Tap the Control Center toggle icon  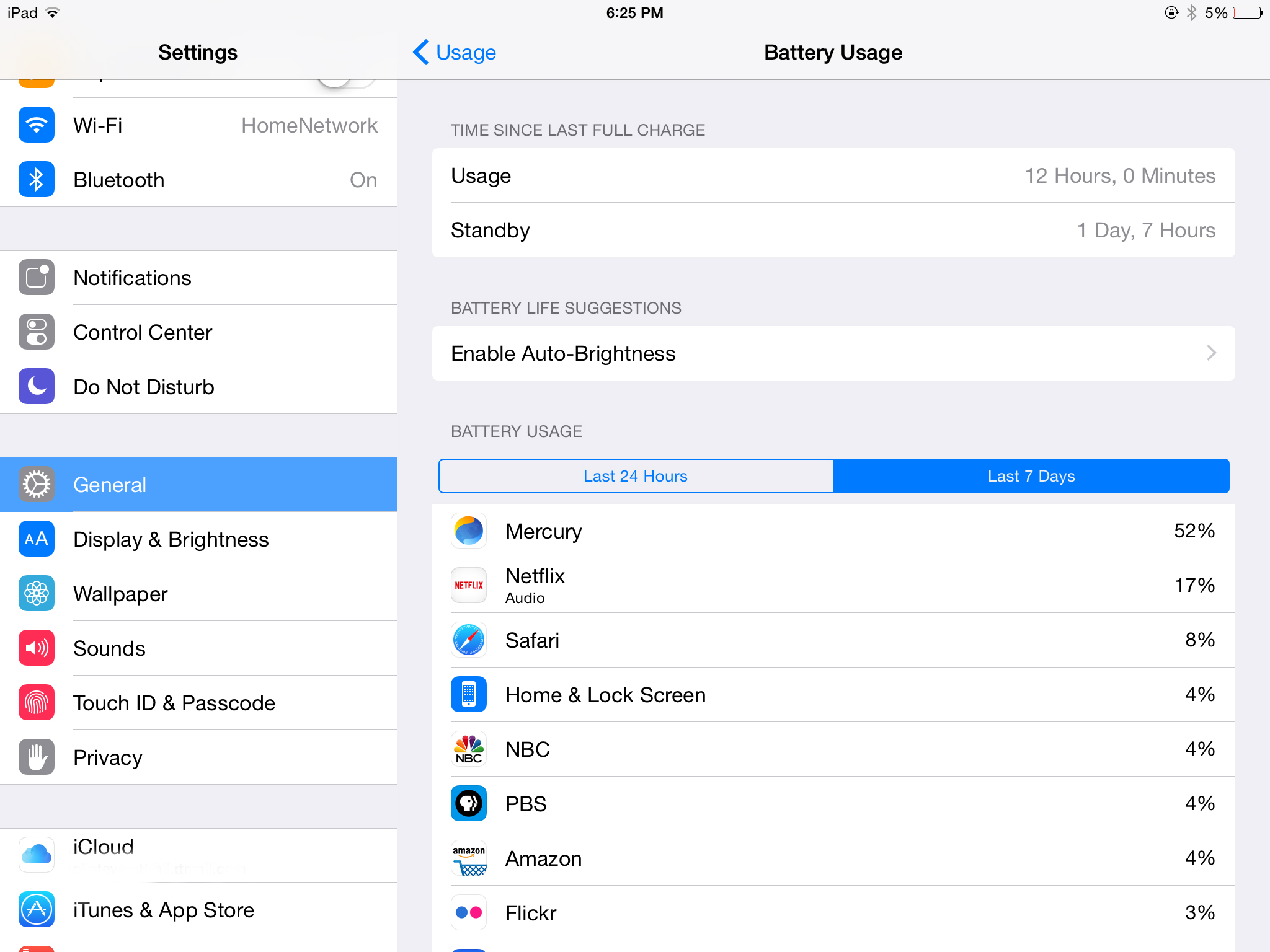37,332
